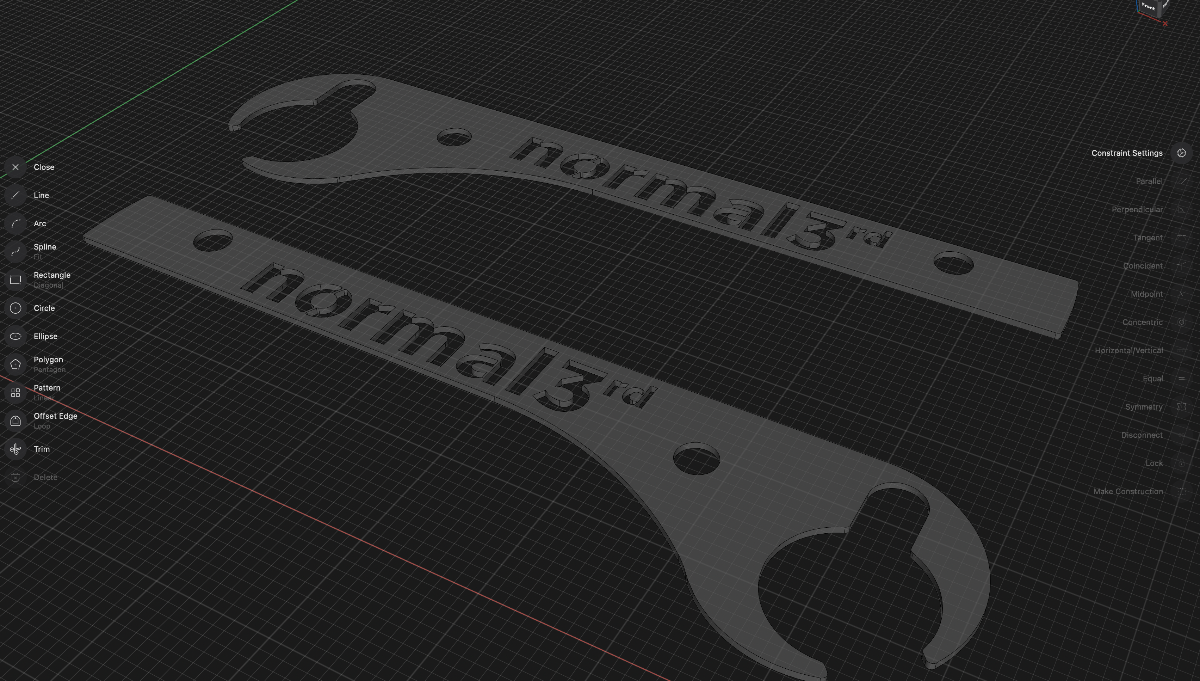The image size is (1200, 681).
Task: Select the Offset Edge tool
Action: (x=16, y=421)
